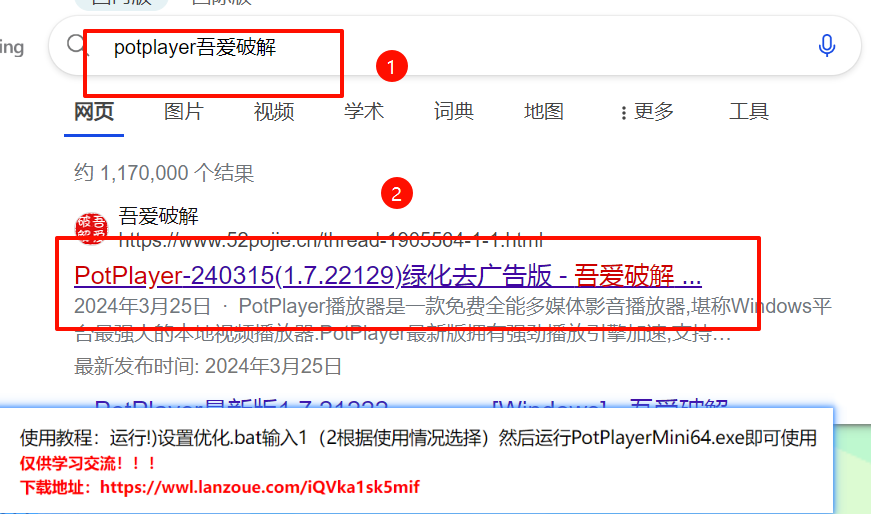The width and height of the screenshot is (871, 514).
Task: Switch to the 图片 tab
Action: pos(184,112)
